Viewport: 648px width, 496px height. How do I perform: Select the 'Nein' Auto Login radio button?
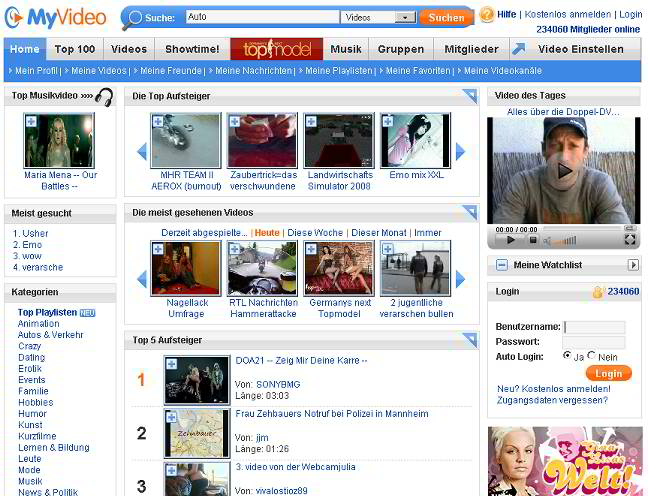click(x=591, y=355)
